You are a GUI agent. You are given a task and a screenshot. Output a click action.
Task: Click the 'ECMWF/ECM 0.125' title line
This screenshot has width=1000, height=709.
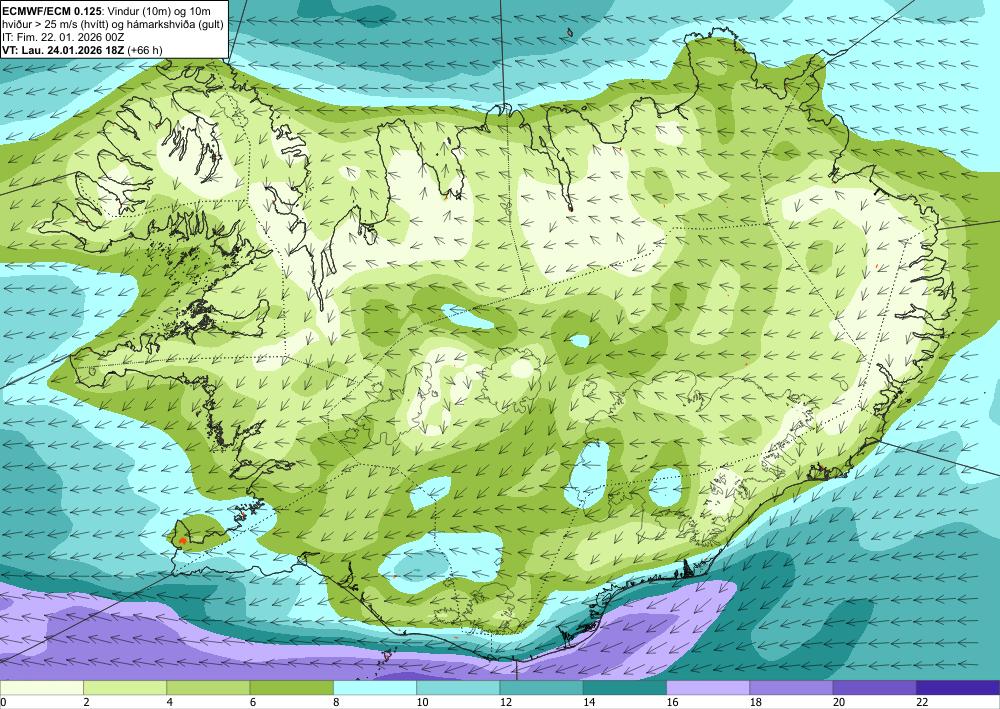click(x=107, y=11)
